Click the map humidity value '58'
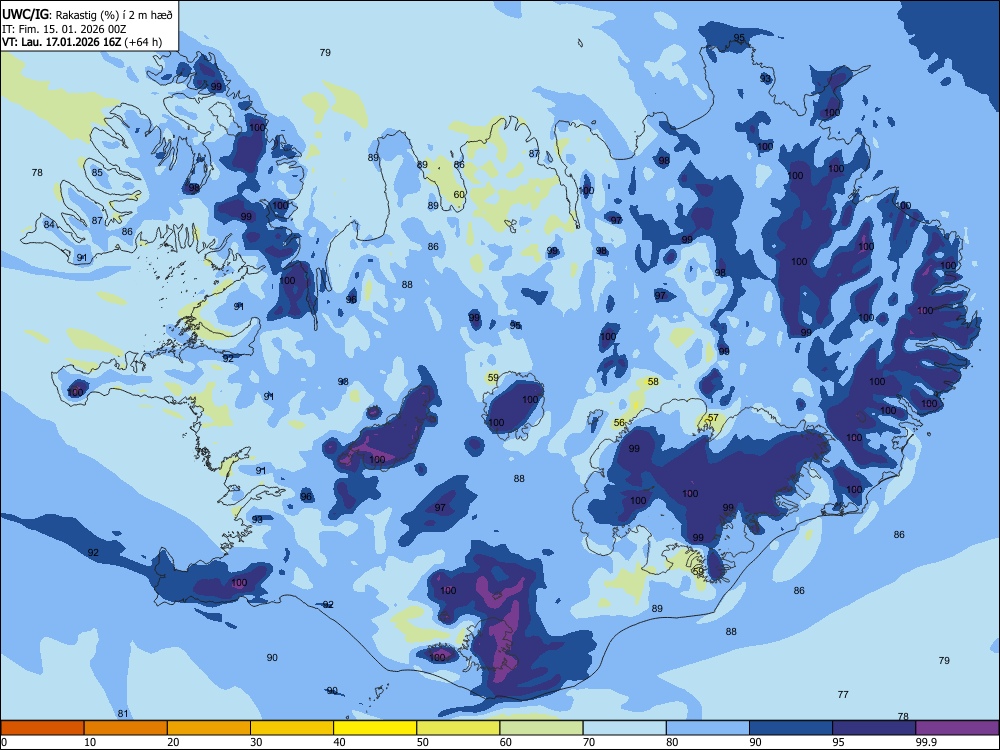 click(653, 381)
